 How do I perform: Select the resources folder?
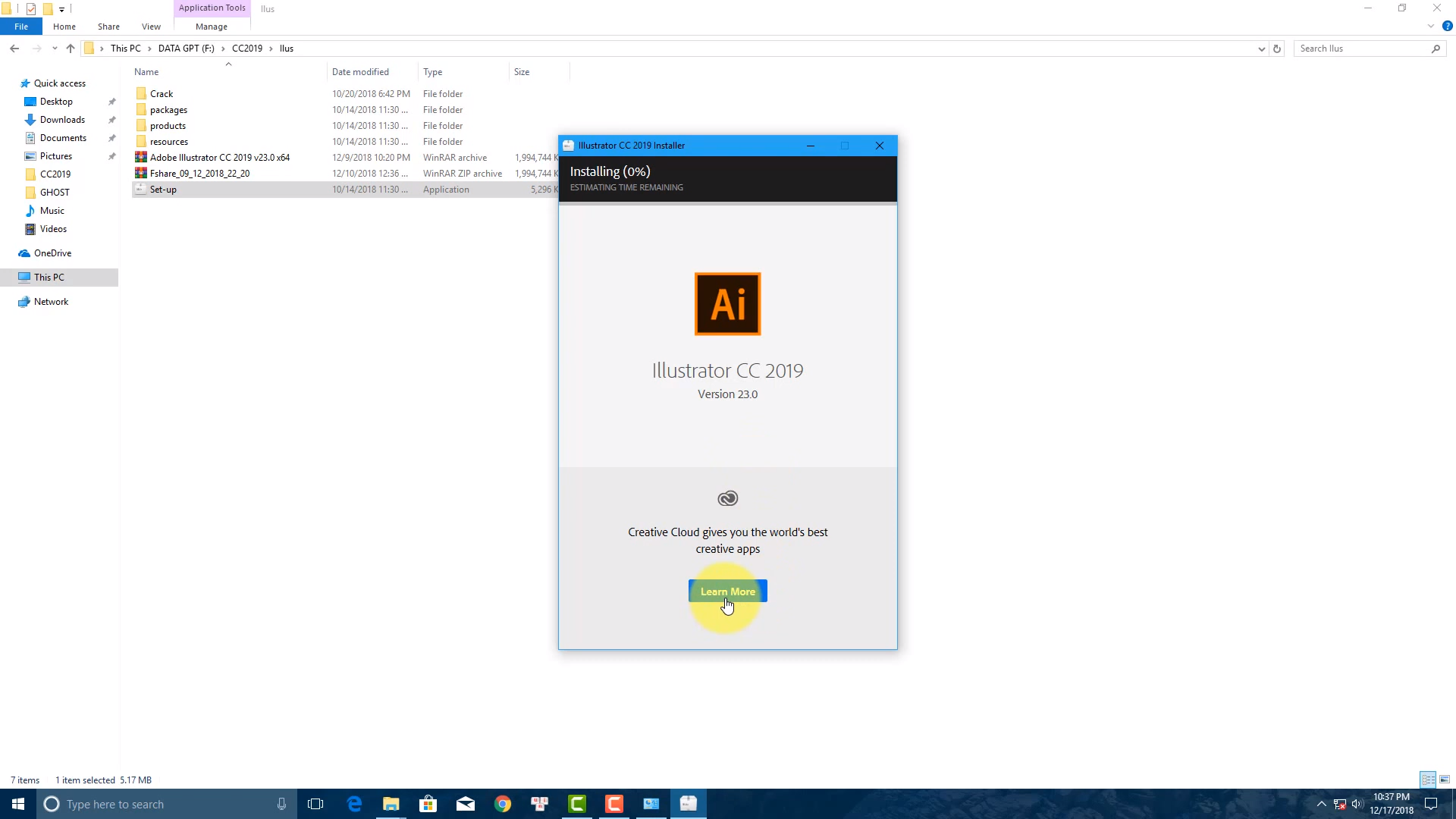168,142
